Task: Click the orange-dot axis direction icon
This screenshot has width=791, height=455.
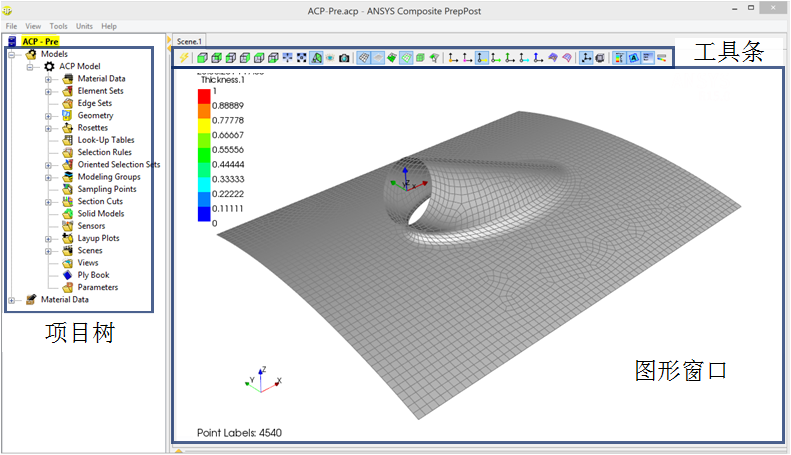Action: click(x=453, y=58)
